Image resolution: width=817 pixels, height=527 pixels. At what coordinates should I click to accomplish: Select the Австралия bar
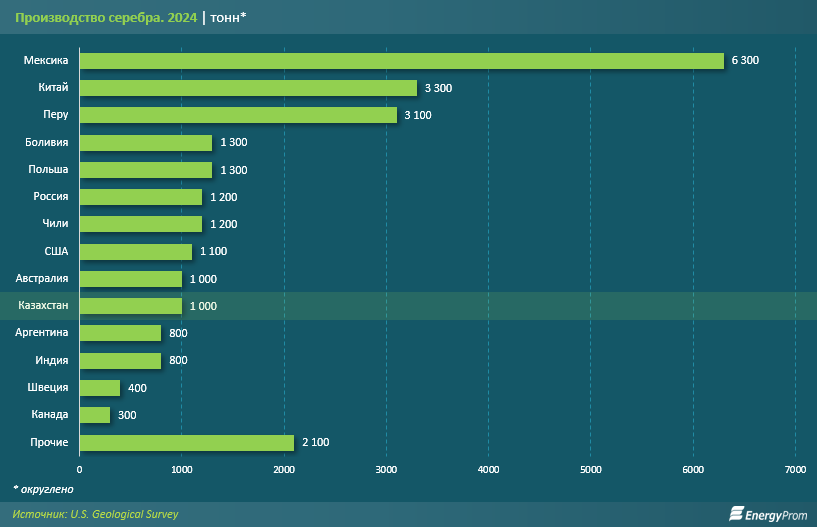[x=131, y=279]
